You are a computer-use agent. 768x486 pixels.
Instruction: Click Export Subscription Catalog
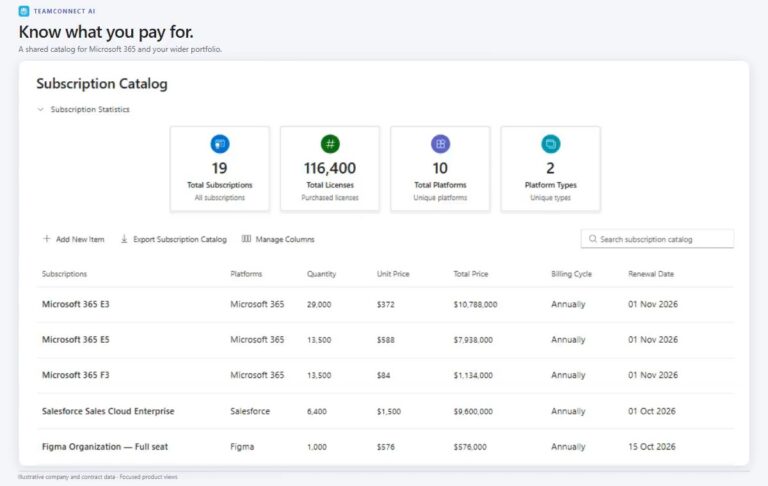pyautogui.click(x=174, y=239)
